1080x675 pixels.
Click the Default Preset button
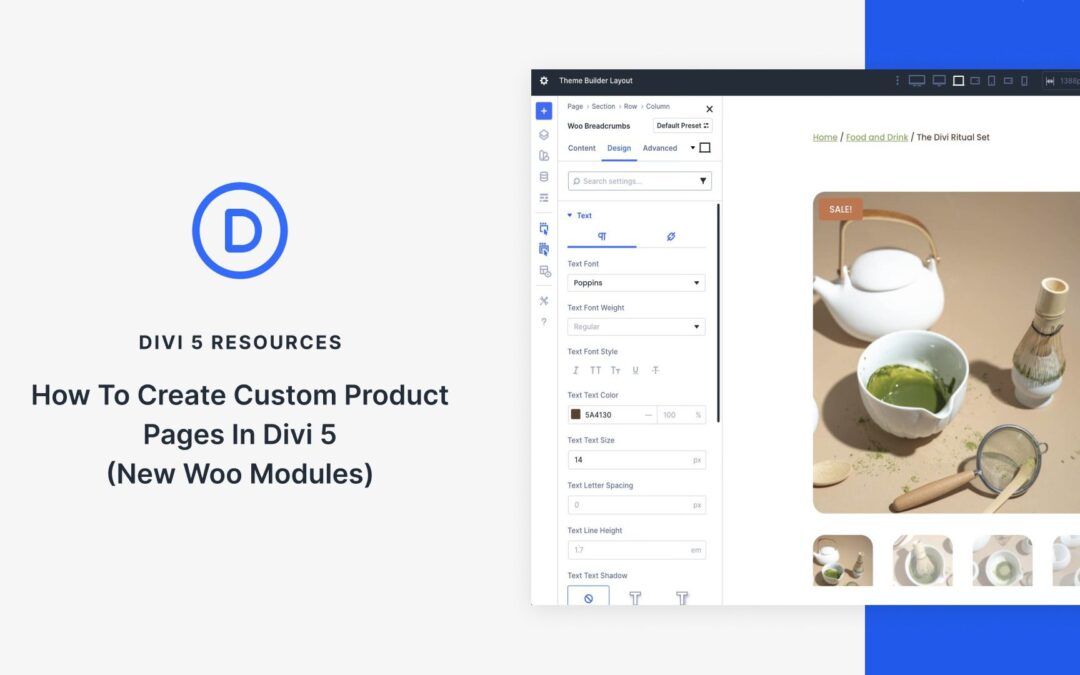pyautogui.click(x=681, y=125)
